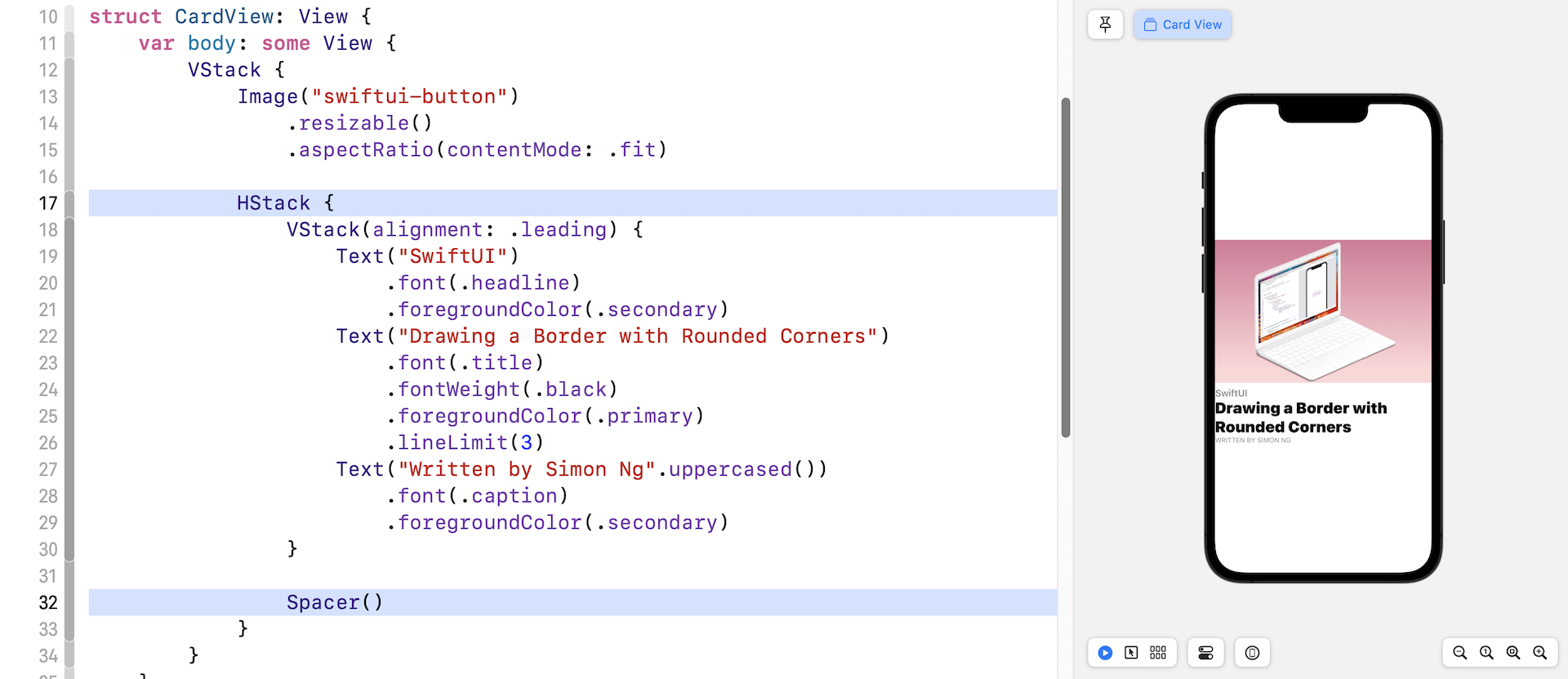Select the "SwiftUI" label in preview
This screenshot has width=1568, height=679.
(x=1231, y=393)
